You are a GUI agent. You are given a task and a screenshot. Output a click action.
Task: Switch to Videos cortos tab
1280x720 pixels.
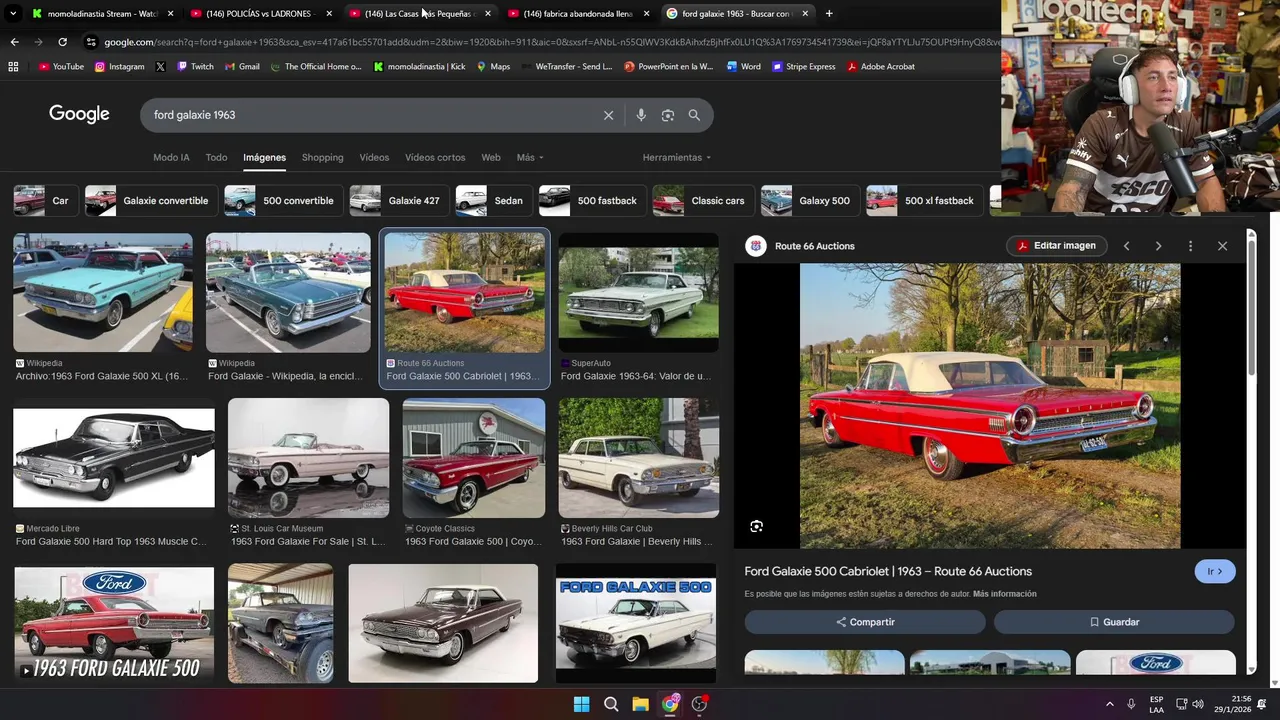[x=435, y=158]
